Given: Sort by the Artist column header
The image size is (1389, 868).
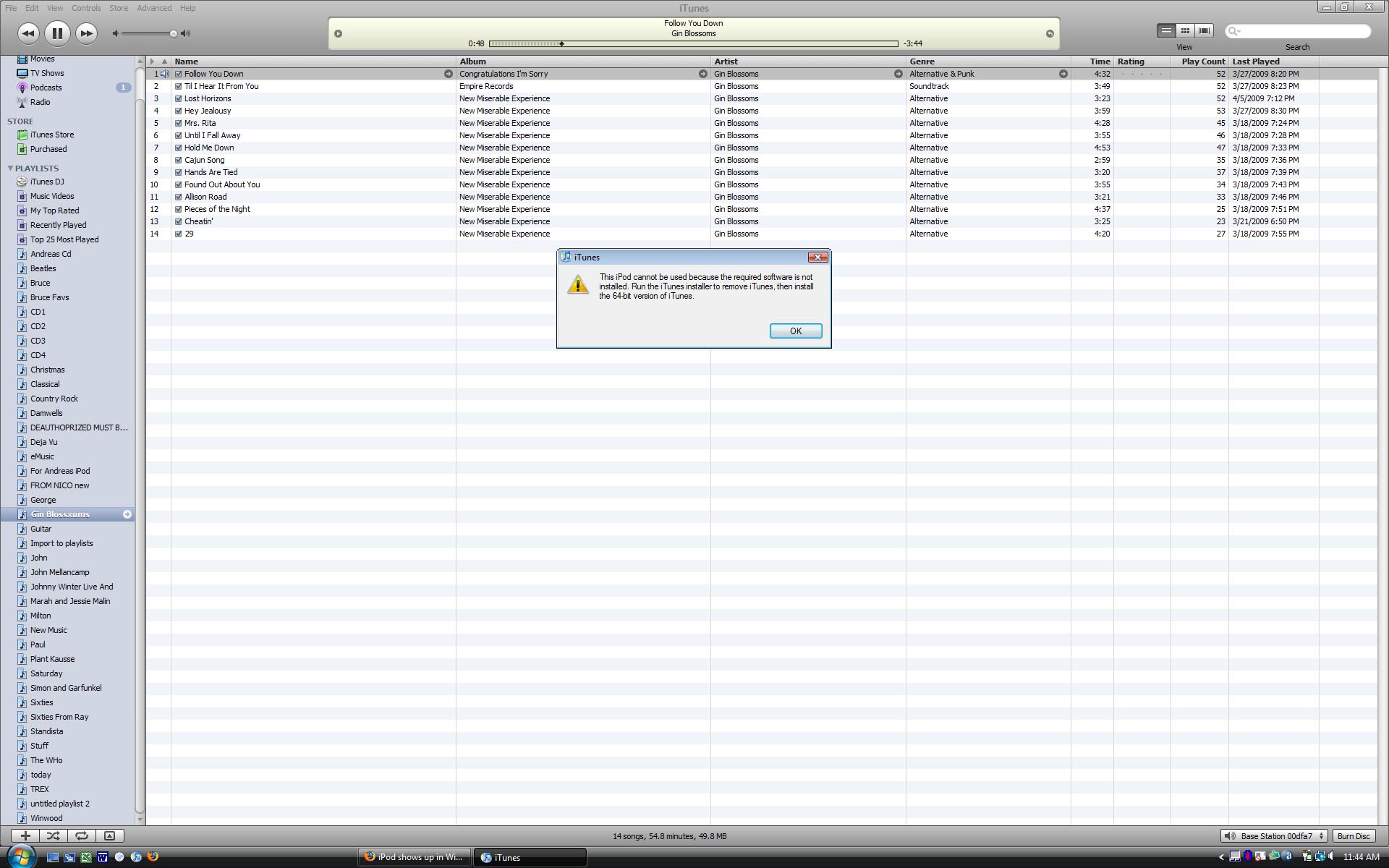Looking at the screenshot, I should tap(808, 61).
